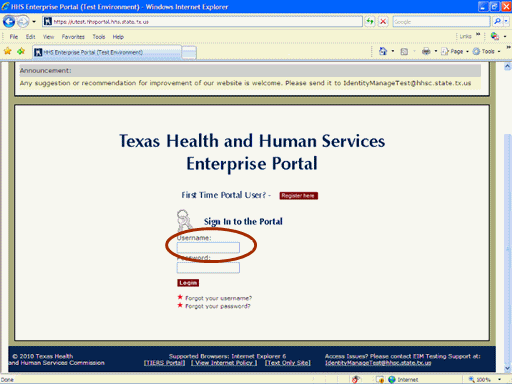Open the Forgot your username link
The height and width of the screenshot is (384, 512).
click(x=218, y=298)
